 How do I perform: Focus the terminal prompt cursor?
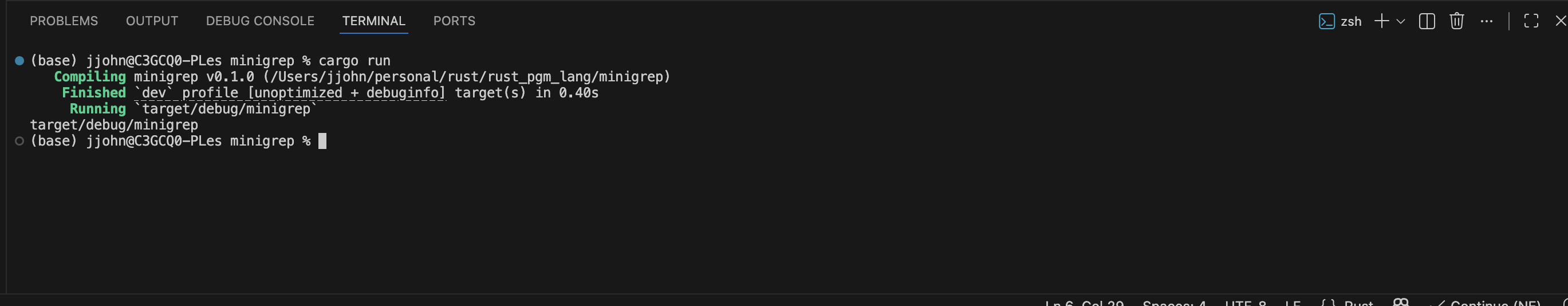coord(322,142)
